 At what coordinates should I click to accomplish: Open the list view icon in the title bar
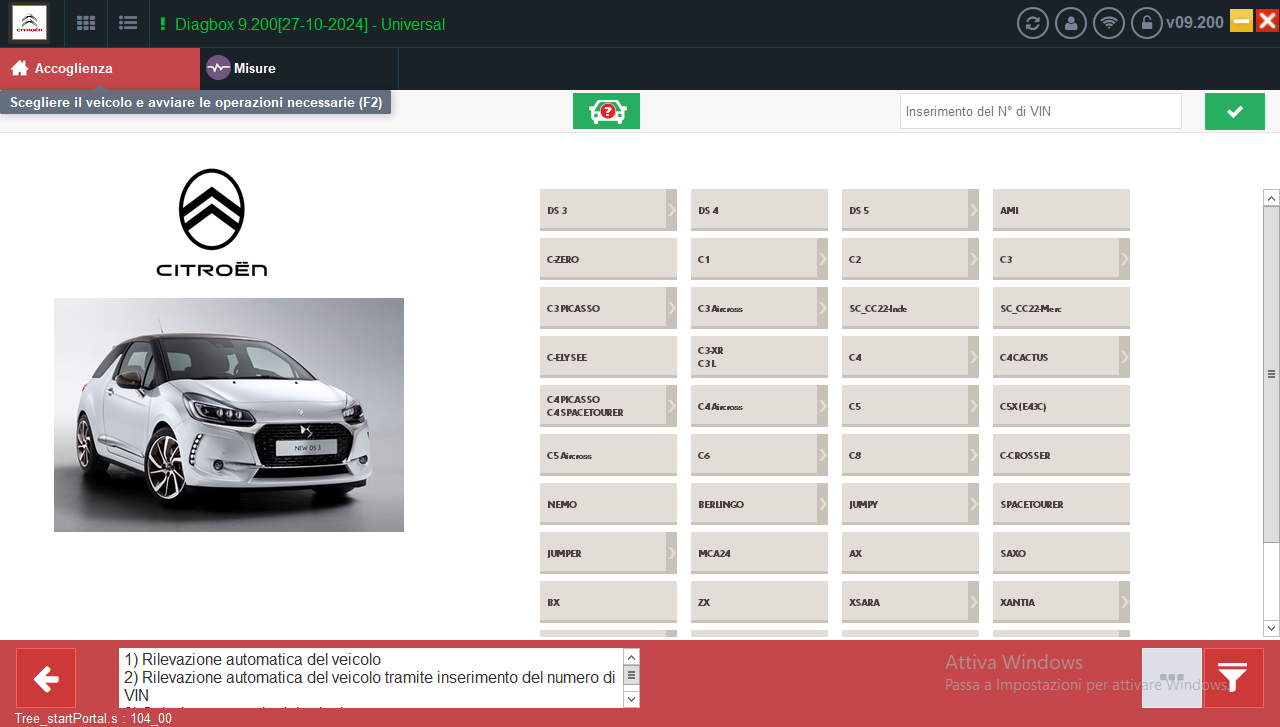128,23
